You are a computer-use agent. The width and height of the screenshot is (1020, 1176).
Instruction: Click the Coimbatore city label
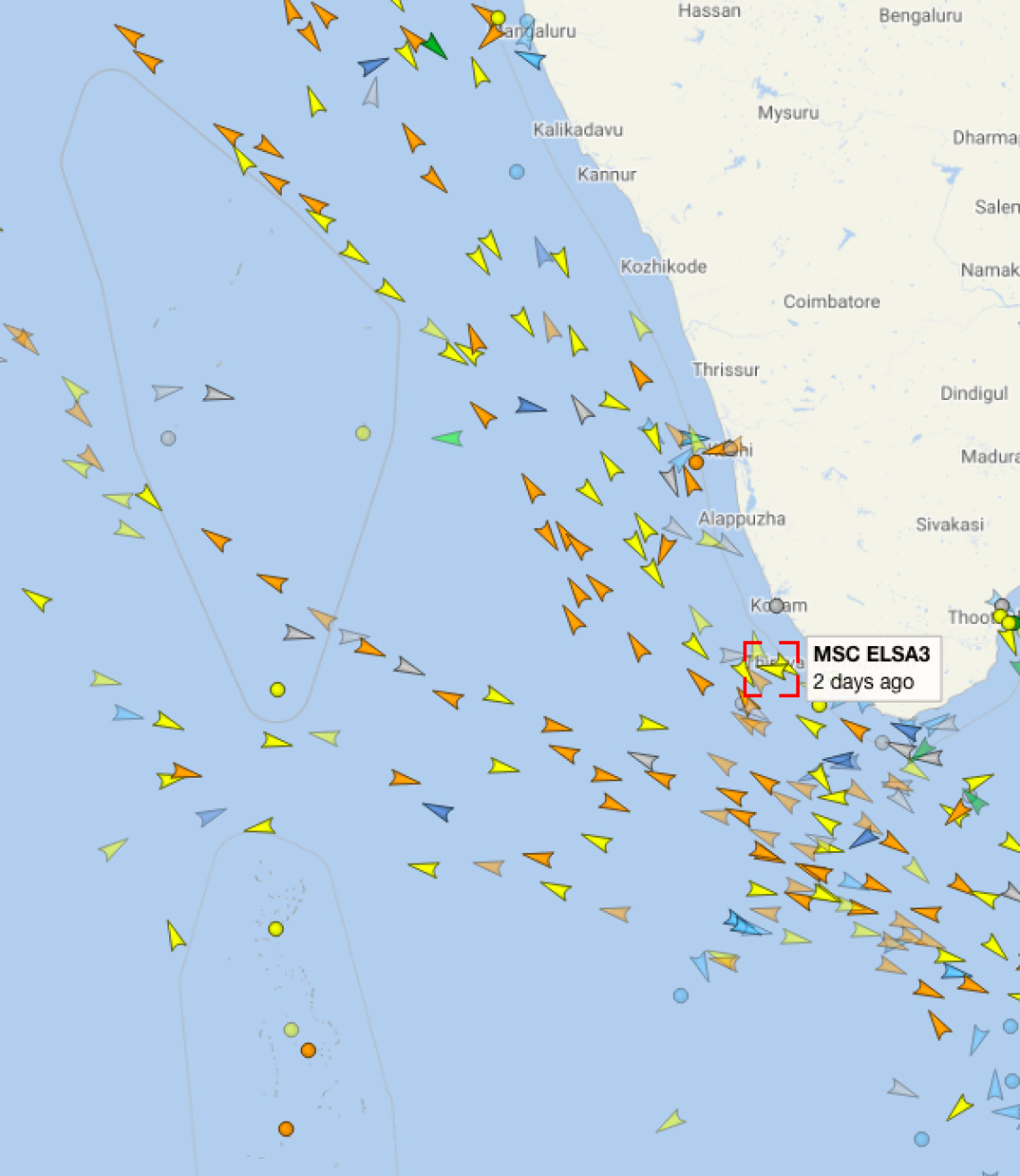tap(831, 302)
